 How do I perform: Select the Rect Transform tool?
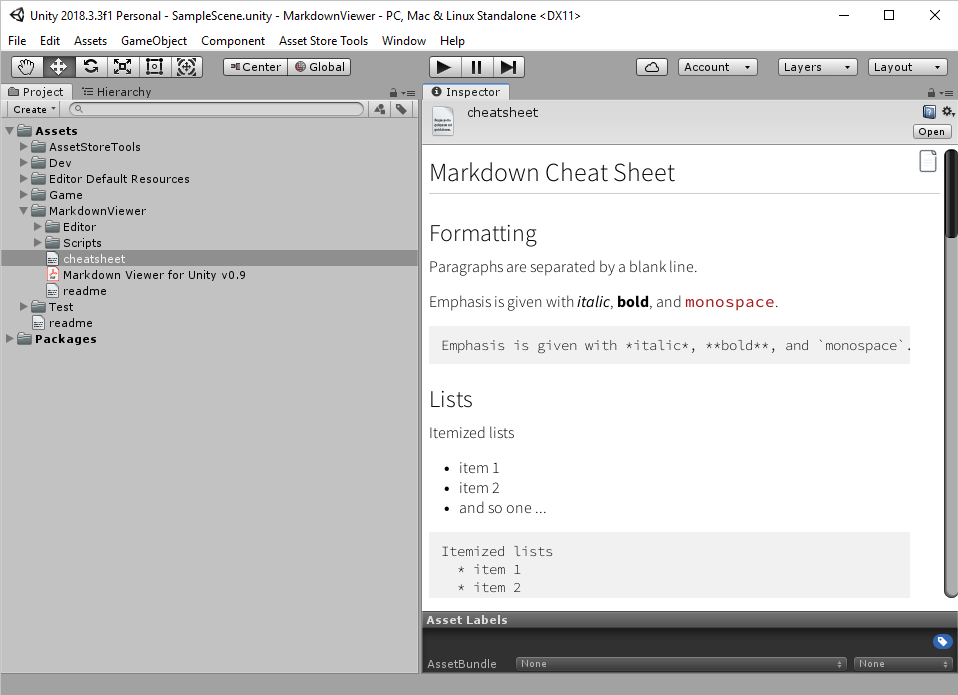pos(154,67)
